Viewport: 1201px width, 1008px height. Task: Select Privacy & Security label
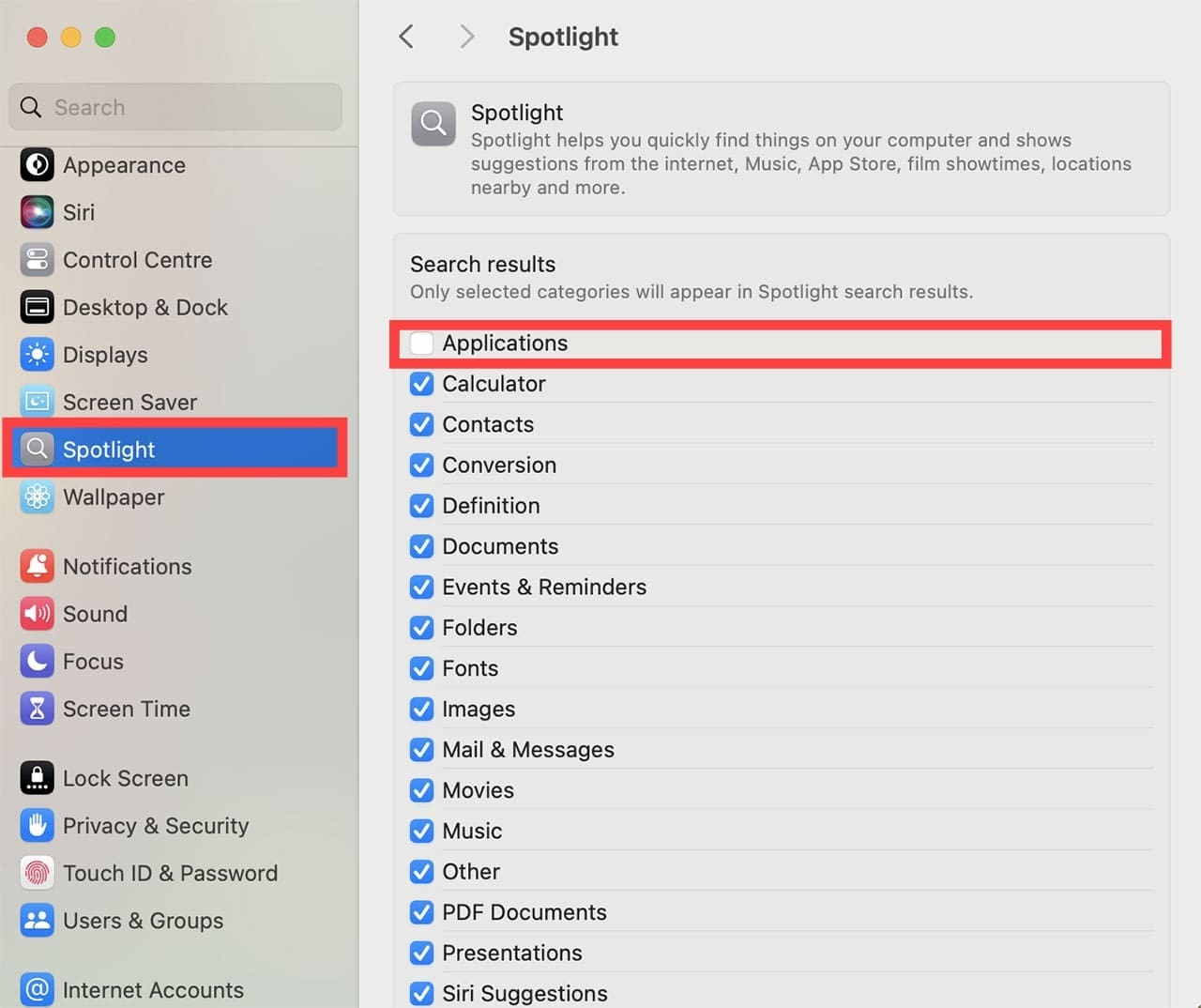tap(156, 826)
